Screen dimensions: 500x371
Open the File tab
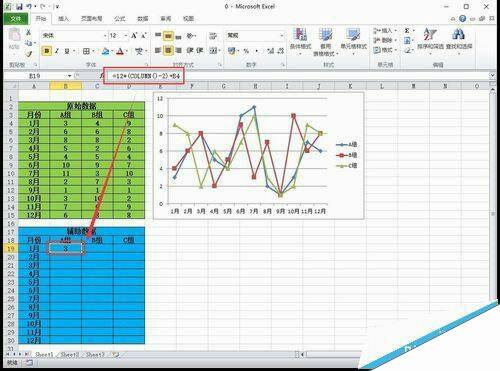click(x=16, y=19)
